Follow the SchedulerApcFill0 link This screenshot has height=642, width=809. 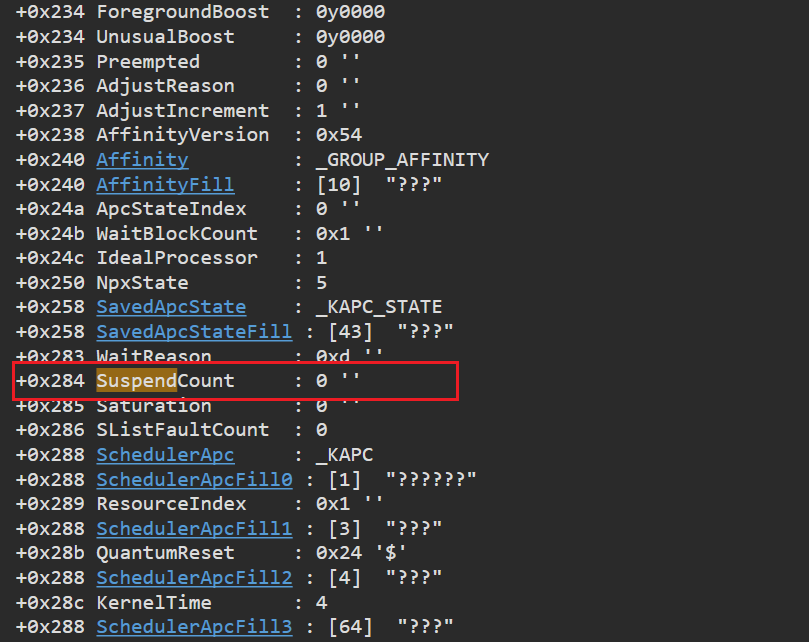coord(194,479)
